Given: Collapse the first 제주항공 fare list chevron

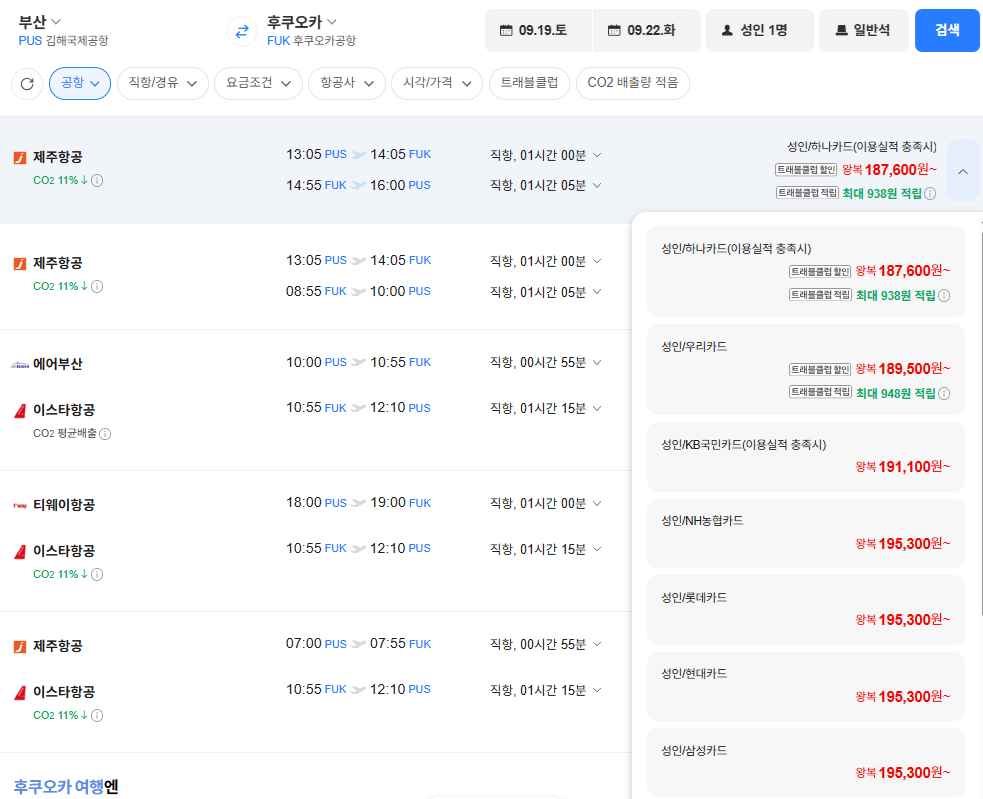Looking at the screenshot, I should pos(963,171).
